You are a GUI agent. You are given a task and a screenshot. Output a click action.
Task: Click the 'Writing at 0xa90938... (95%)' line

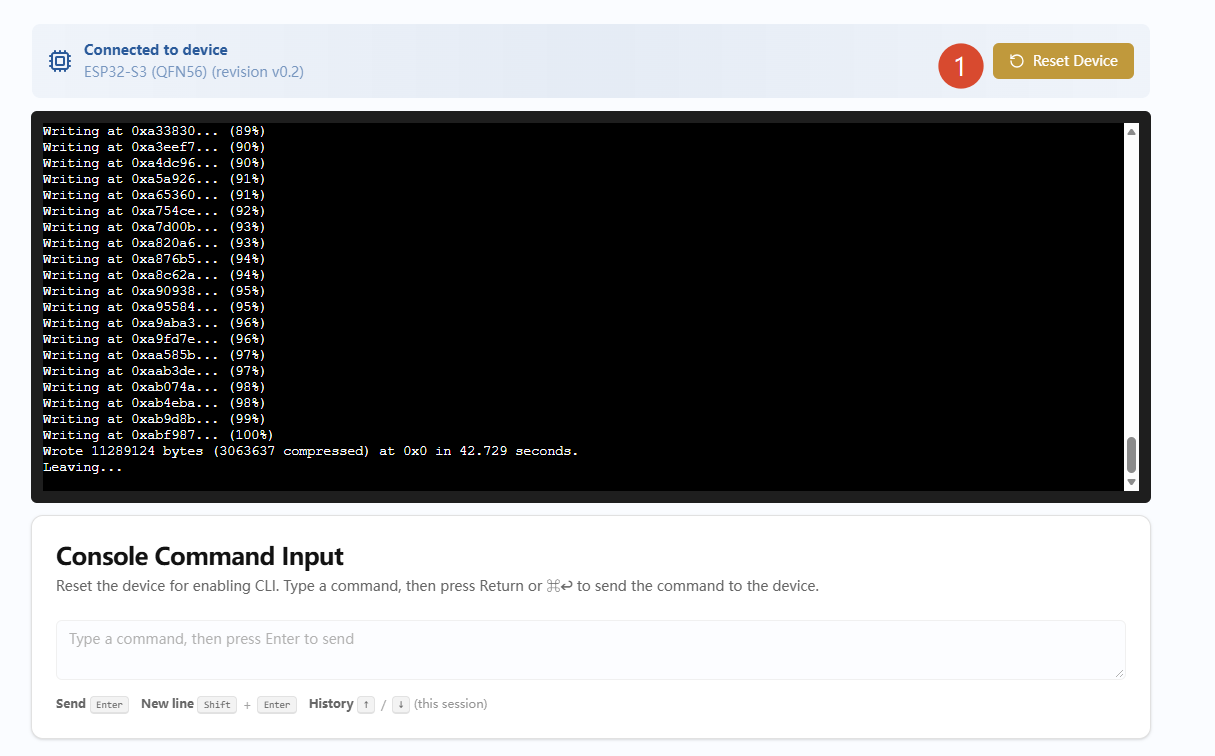tap(154, 291)
